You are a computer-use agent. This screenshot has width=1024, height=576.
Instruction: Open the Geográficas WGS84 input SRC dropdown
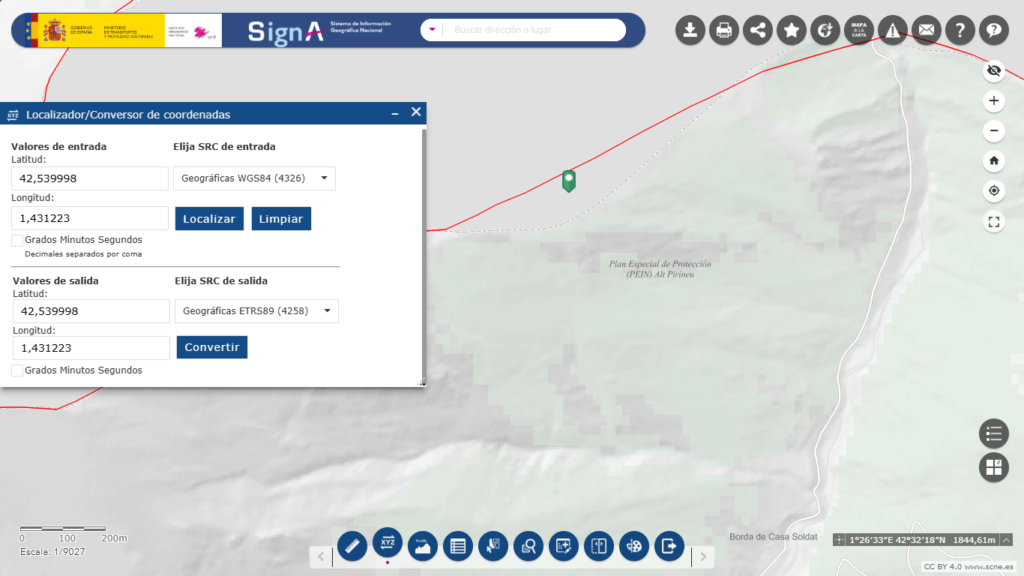click(254, 178)
